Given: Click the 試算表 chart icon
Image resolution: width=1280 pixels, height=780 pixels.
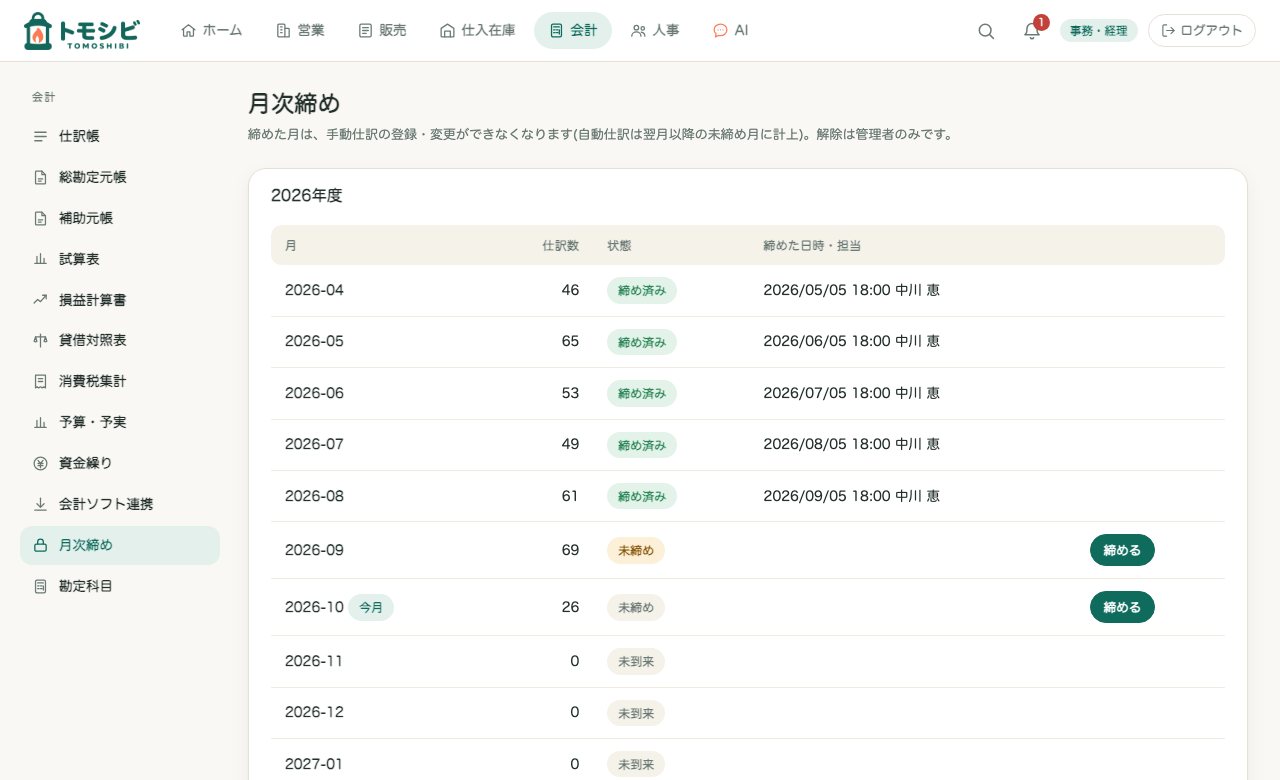Looking at the screenshot, I should 41,259.
